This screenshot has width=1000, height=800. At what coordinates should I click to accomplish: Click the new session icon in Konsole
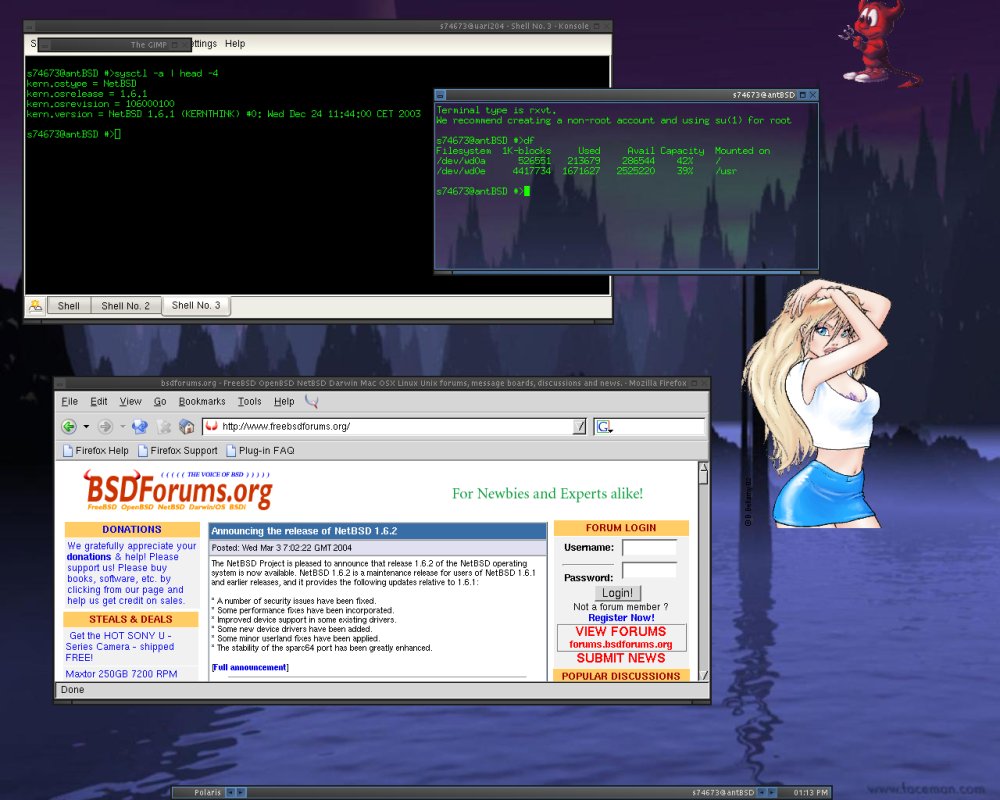click(x=35, y=306)
